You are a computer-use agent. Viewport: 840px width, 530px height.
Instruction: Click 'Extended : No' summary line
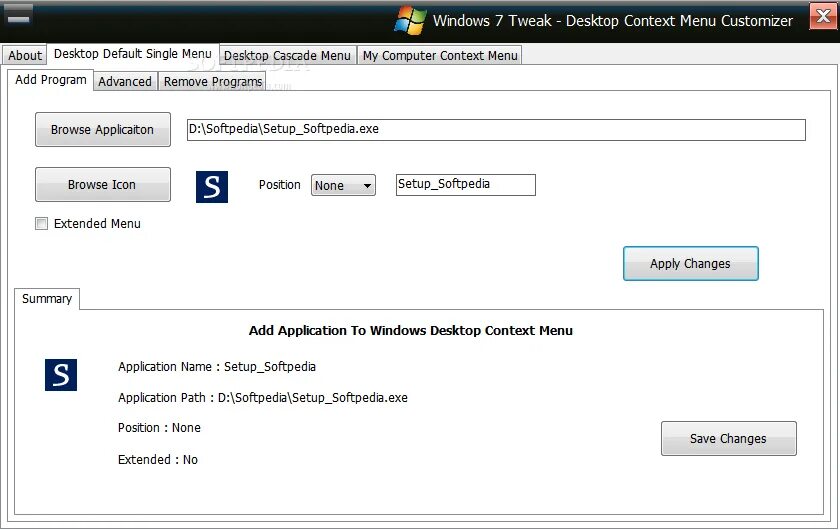point(158,460)
